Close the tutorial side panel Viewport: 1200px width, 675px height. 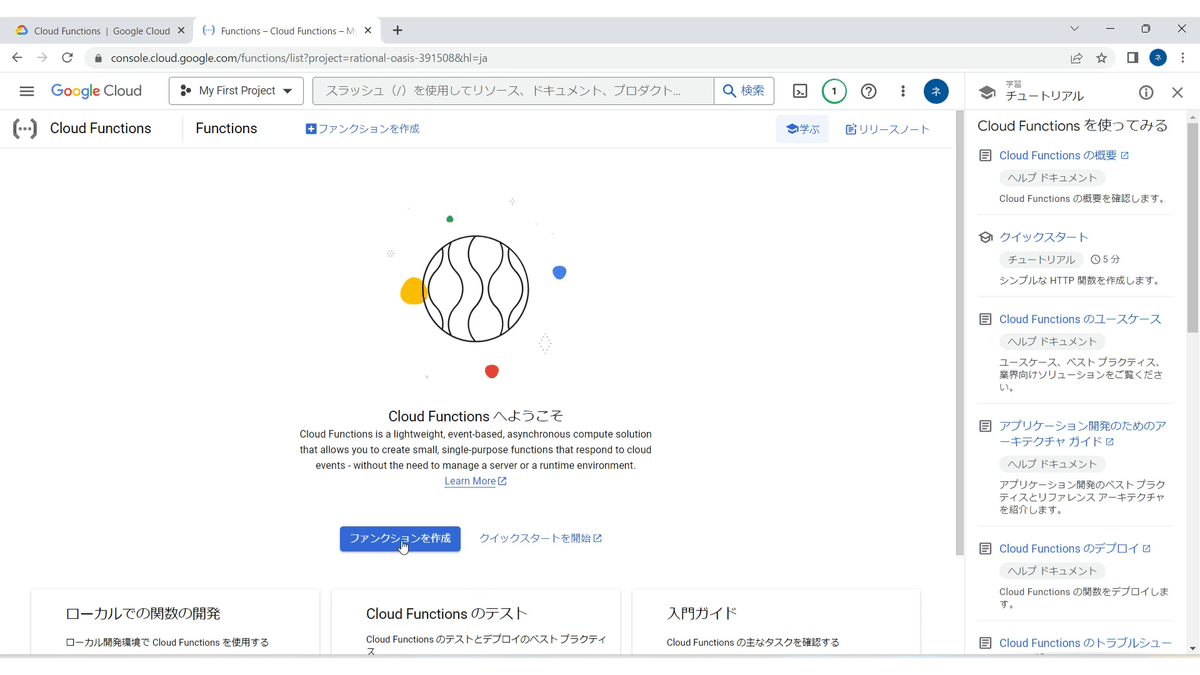click(1177, 92)
